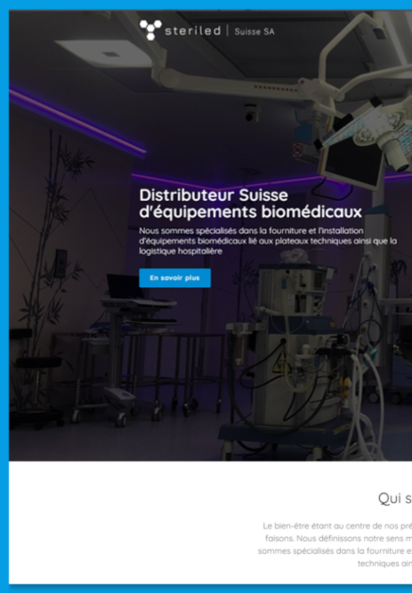Click the laptop on the medical cart
Screen dimensions: 412x593
[x=123, y=287]
